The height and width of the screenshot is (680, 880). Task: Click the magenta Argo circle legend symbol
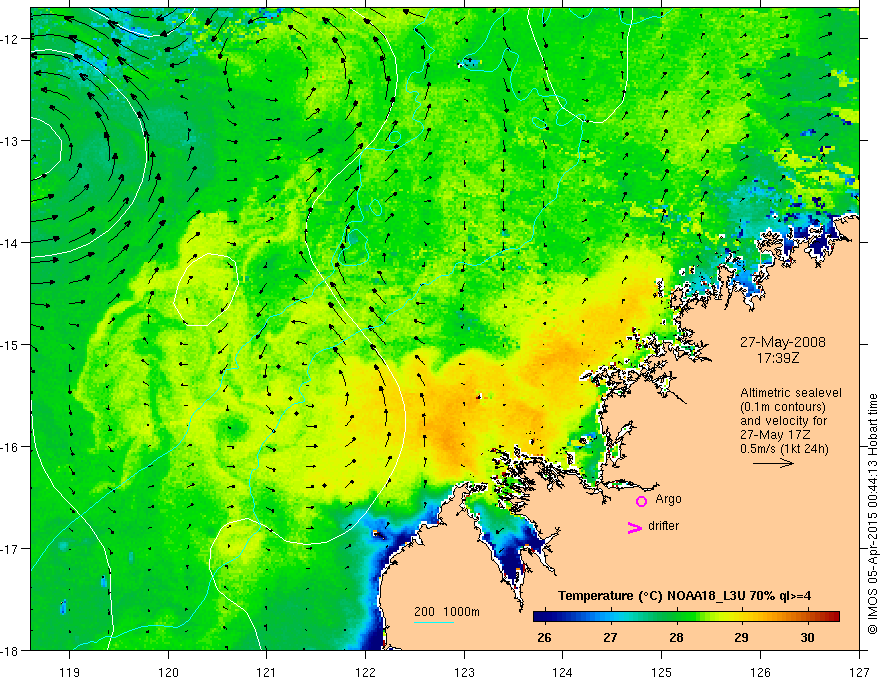pyautogui.click(x=641, y=501)
